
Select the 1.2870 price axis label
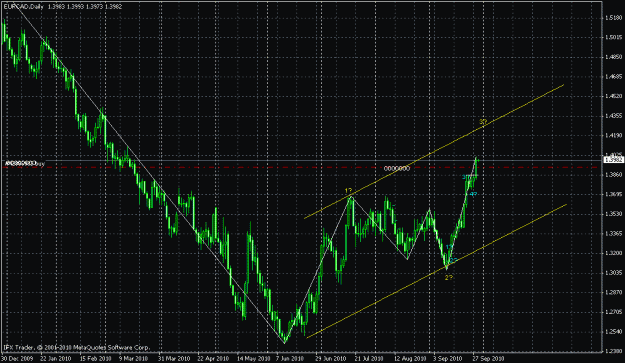pyautogui.click(x=613, y=292)
